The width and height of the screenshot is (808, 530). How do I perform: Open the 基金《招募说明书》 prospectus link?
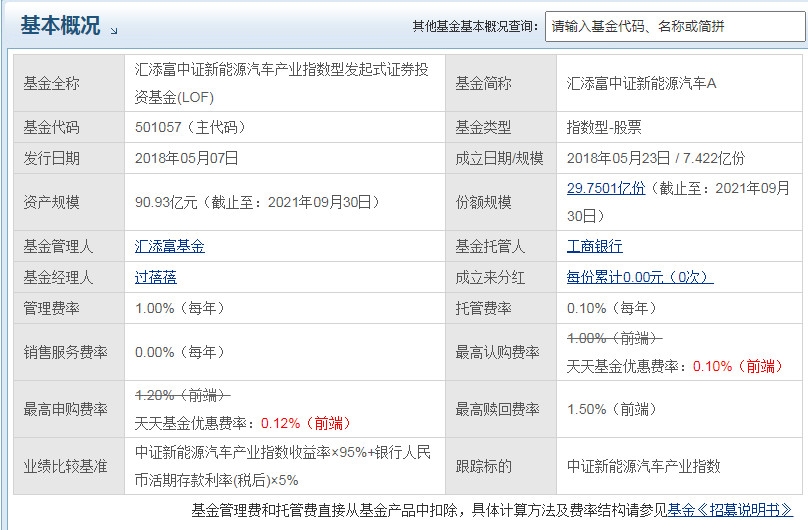pyautogui.click(x=730, y=510)
